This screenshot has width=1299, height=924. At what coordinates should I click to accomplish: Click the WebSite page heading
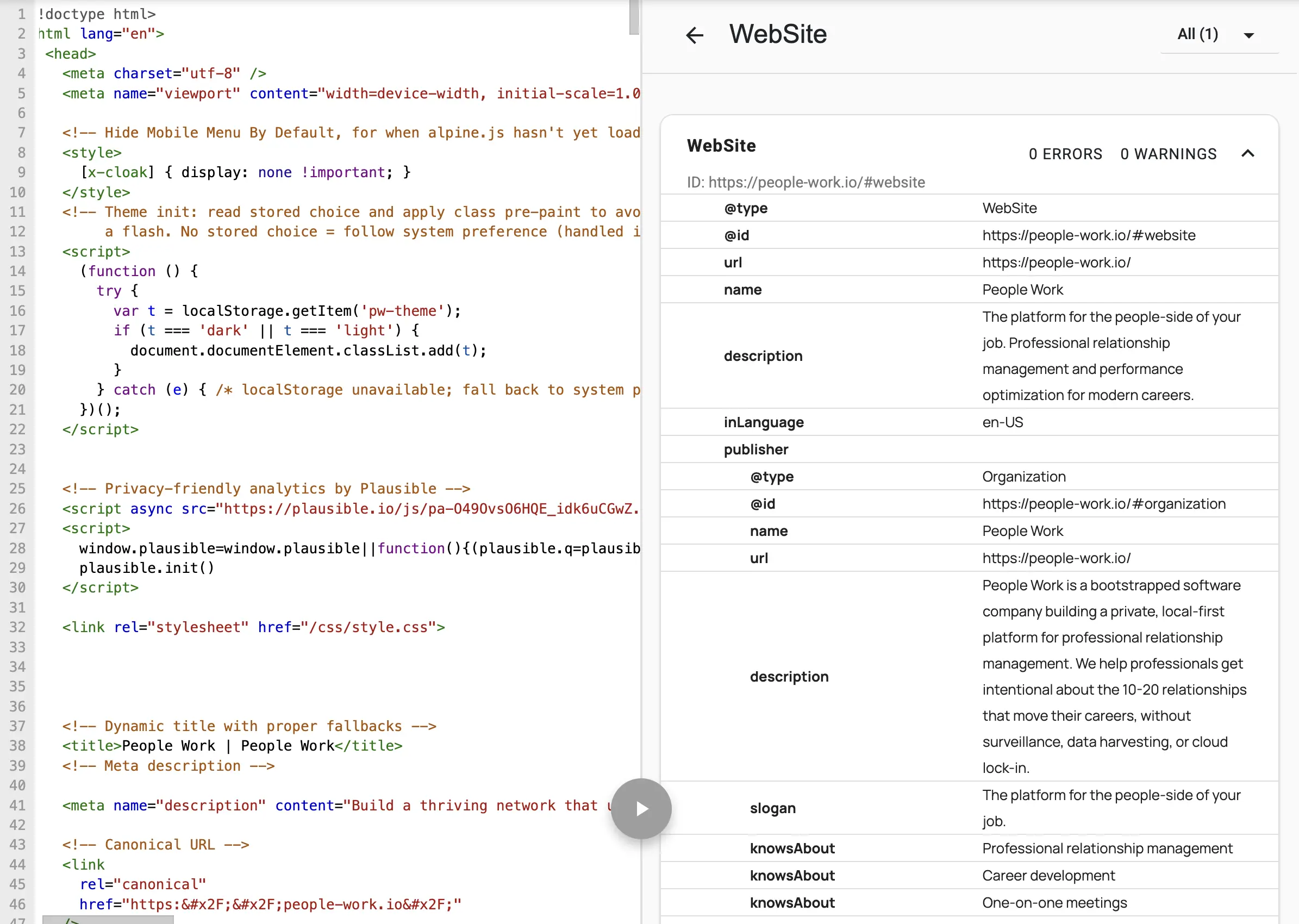[x=778, y=34]
